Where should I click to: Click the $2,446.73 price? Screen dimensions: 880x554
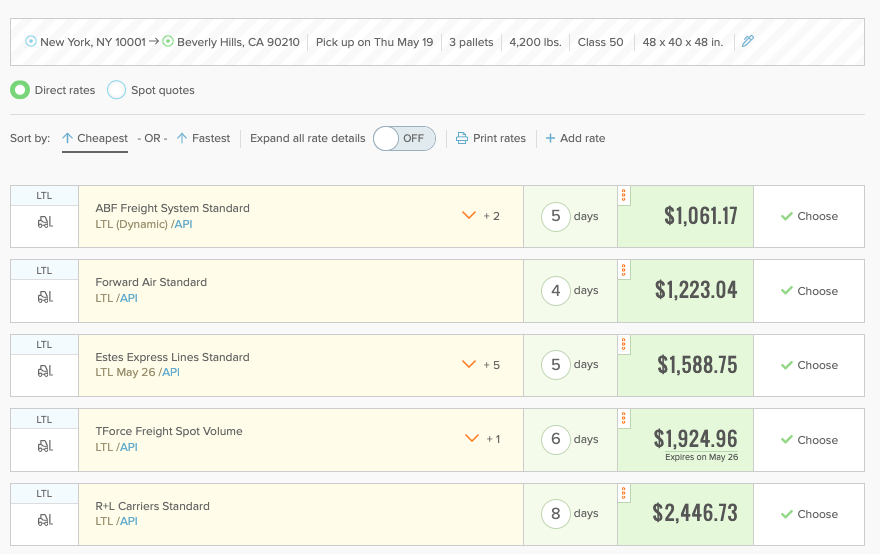pyautogui.click(x=695, y=512)
